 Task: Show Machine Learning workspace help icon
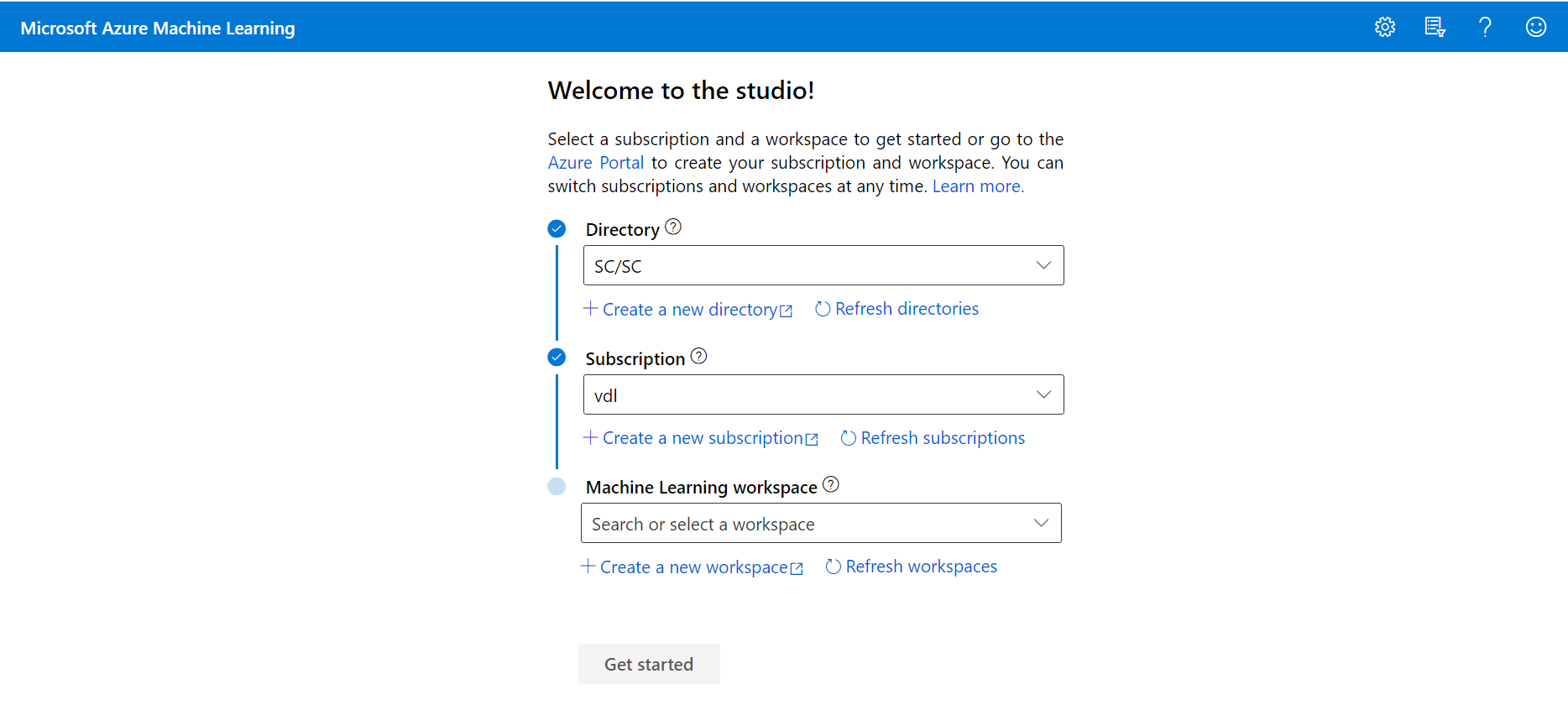coord(831,484)
